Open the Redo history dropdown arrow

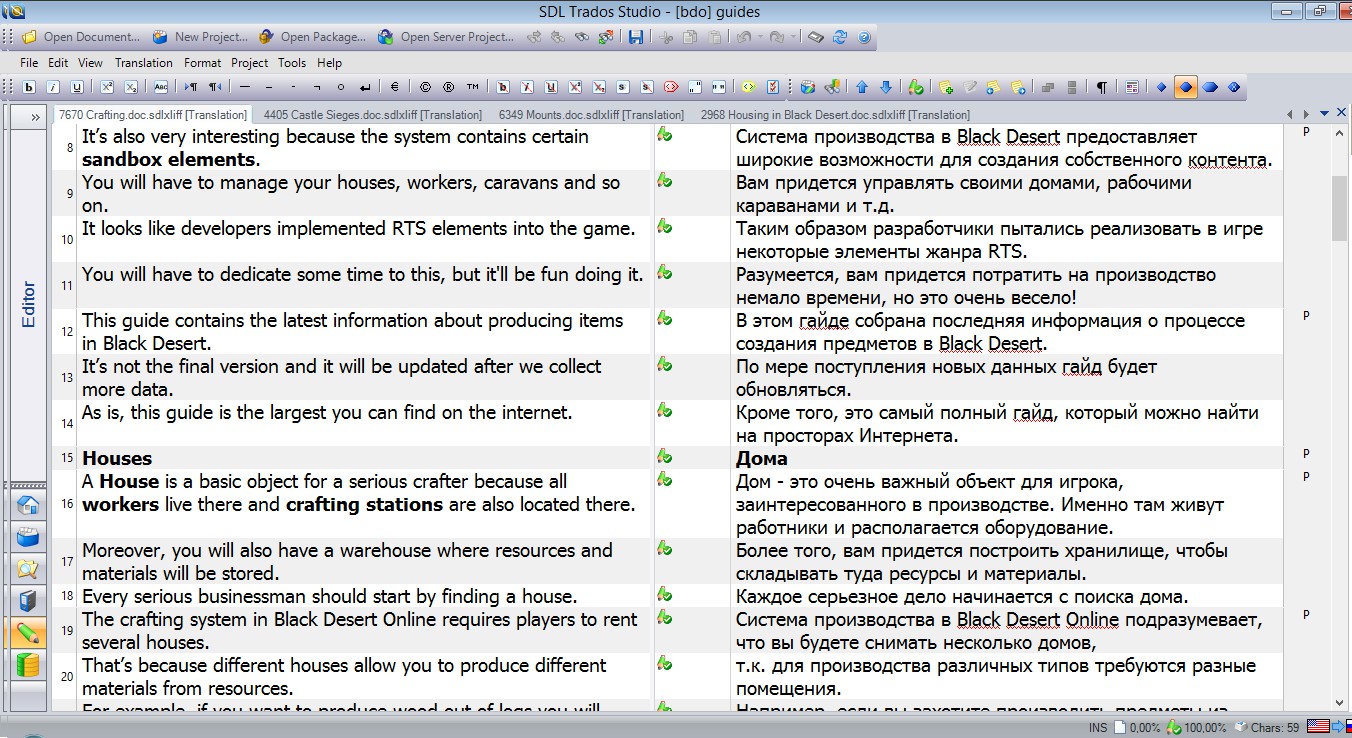tap(794, 37)
